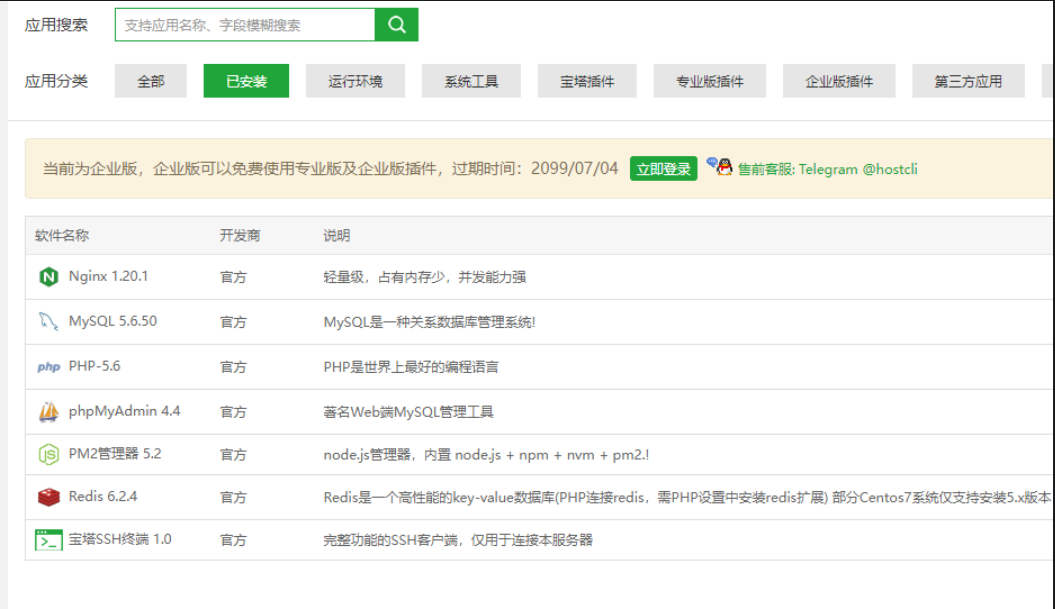Open the Nginx 1.20.1 software entry
The image size is (1055, 609).
pyautogui.click(x=108, y=277)
